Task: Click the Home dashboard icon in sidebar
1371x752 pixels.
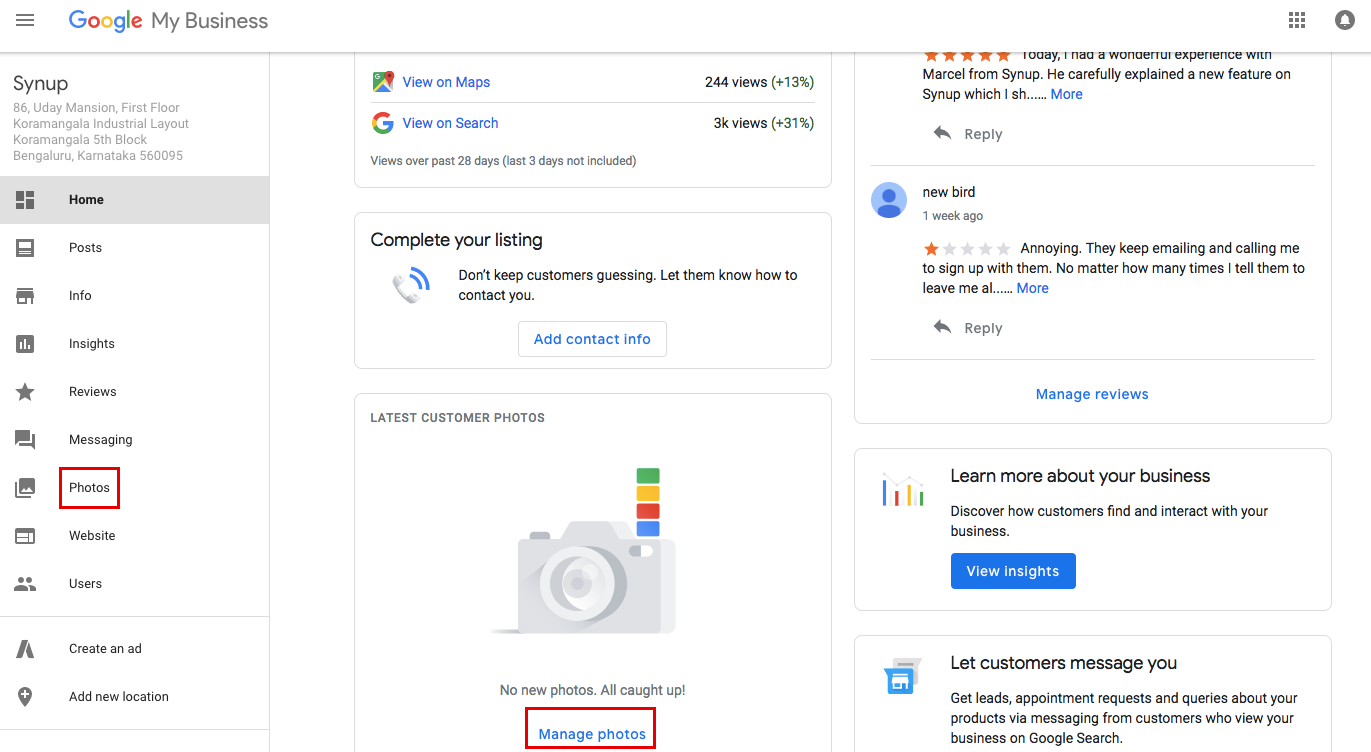Action: coord(25,200)
